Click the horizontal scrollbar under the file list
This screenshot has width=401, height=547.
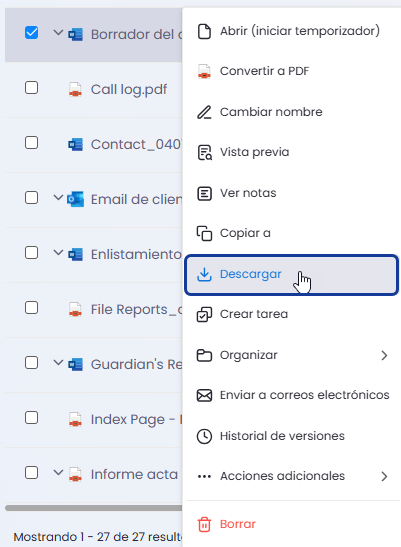[94, 508]
